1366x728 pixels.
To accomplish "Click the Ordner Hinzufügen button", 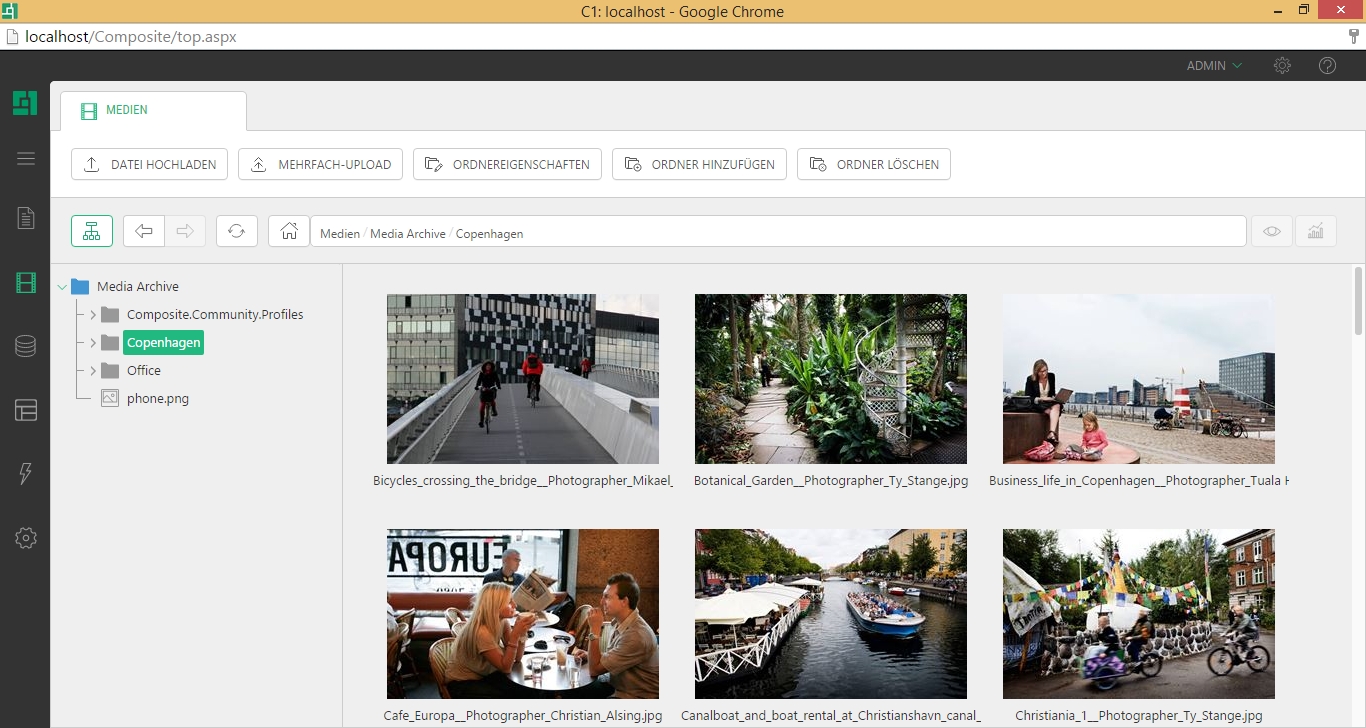I will tap(700, 165).
